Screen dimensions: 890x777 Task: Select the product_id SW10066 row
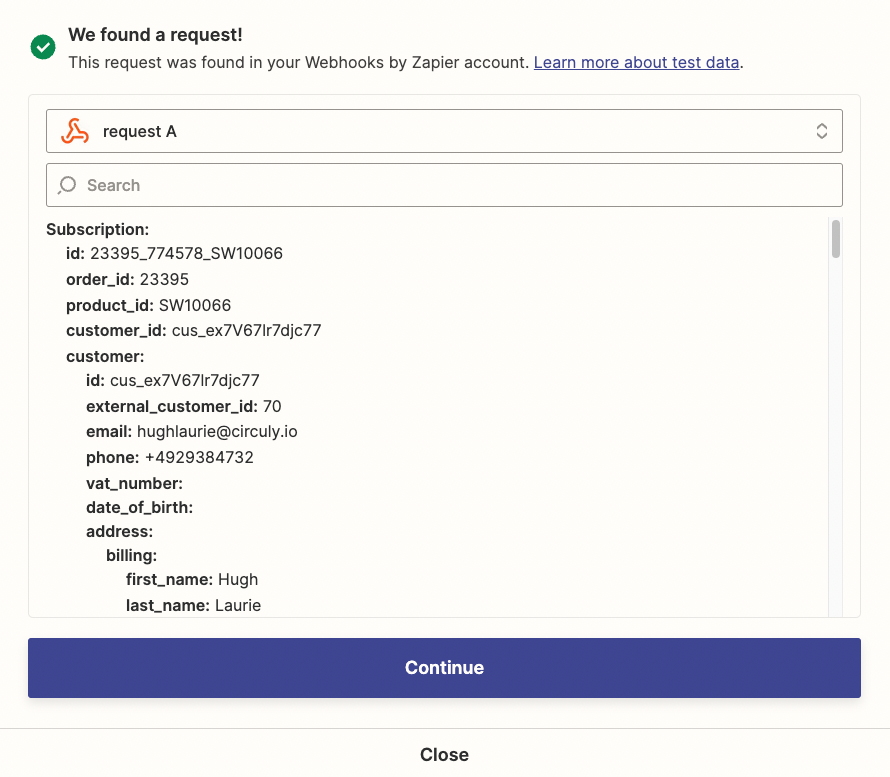(x=149, y=305)
